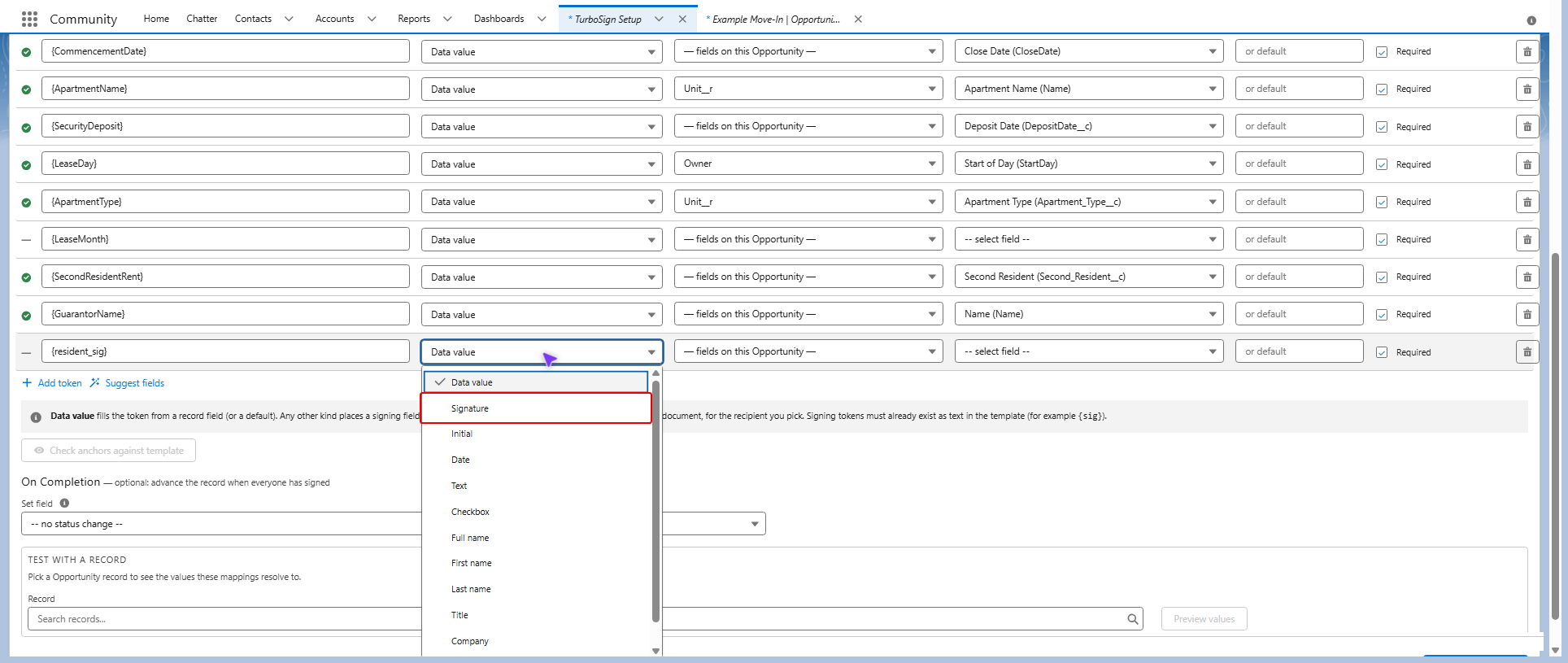1568x663 pixels.
Task: Delete the {LeaseDay} token row
Action: 1527,164
